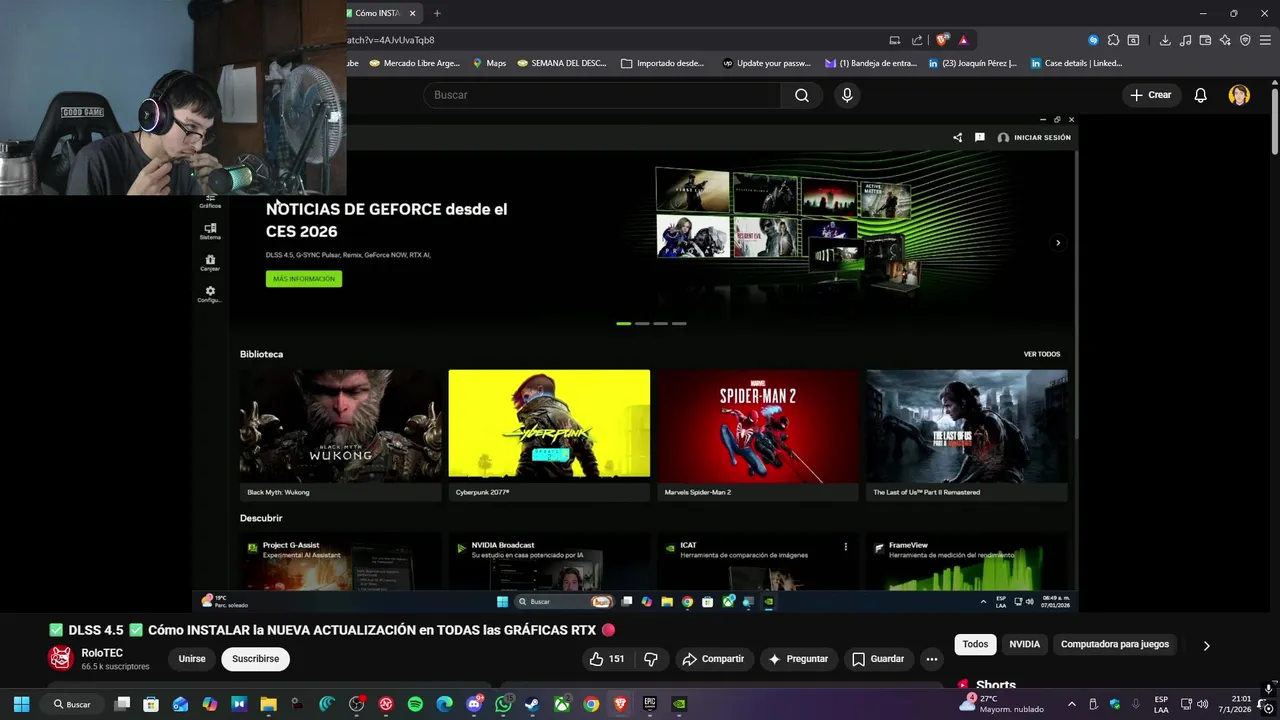Select Computadora para juegos filter chip
The image size is (1280, 720).
pyautogui.click(x=1115, y=644)
